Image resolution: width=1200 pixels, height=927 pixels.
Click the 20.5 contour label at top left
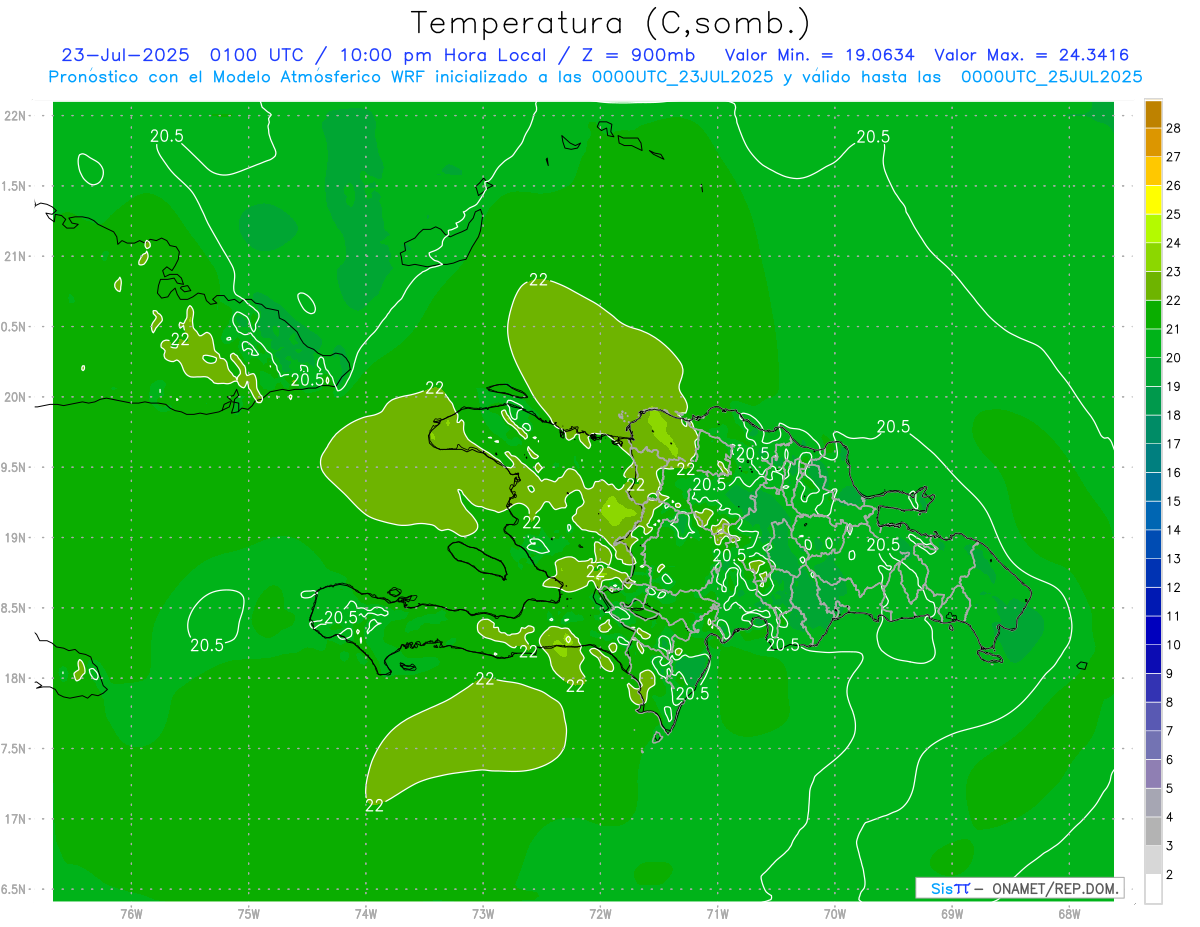coord(167,137)
